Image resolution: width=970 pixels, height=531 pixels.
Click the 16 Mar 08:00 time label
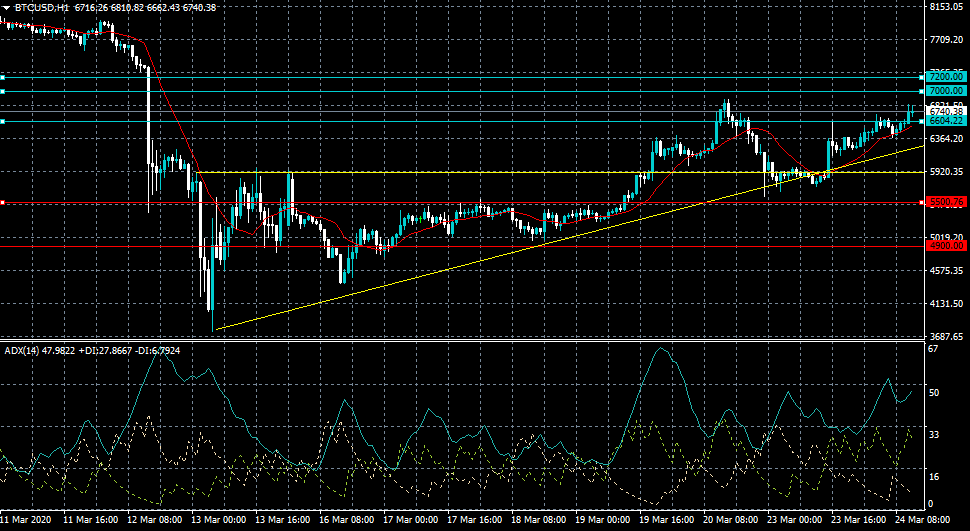point(347,520)
